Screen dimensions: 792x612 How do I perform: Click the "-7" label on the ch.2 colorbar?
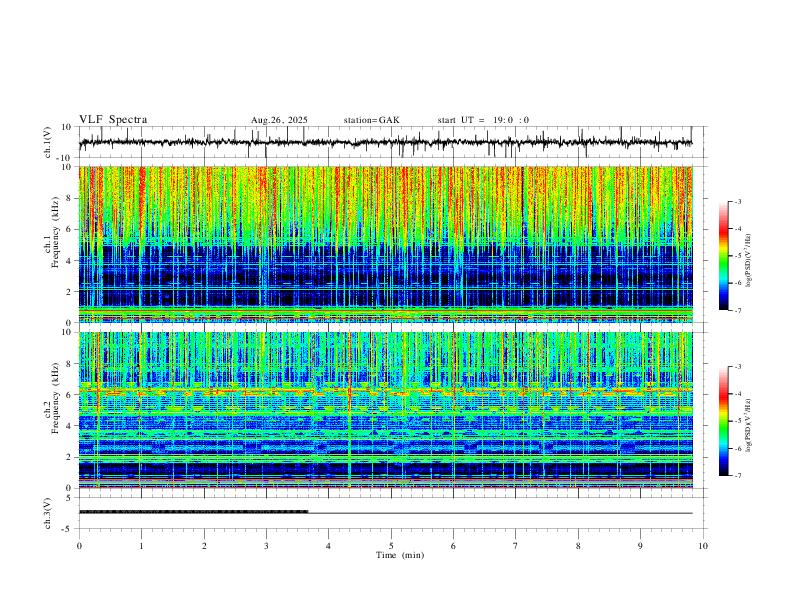click(x=737, y=475)
